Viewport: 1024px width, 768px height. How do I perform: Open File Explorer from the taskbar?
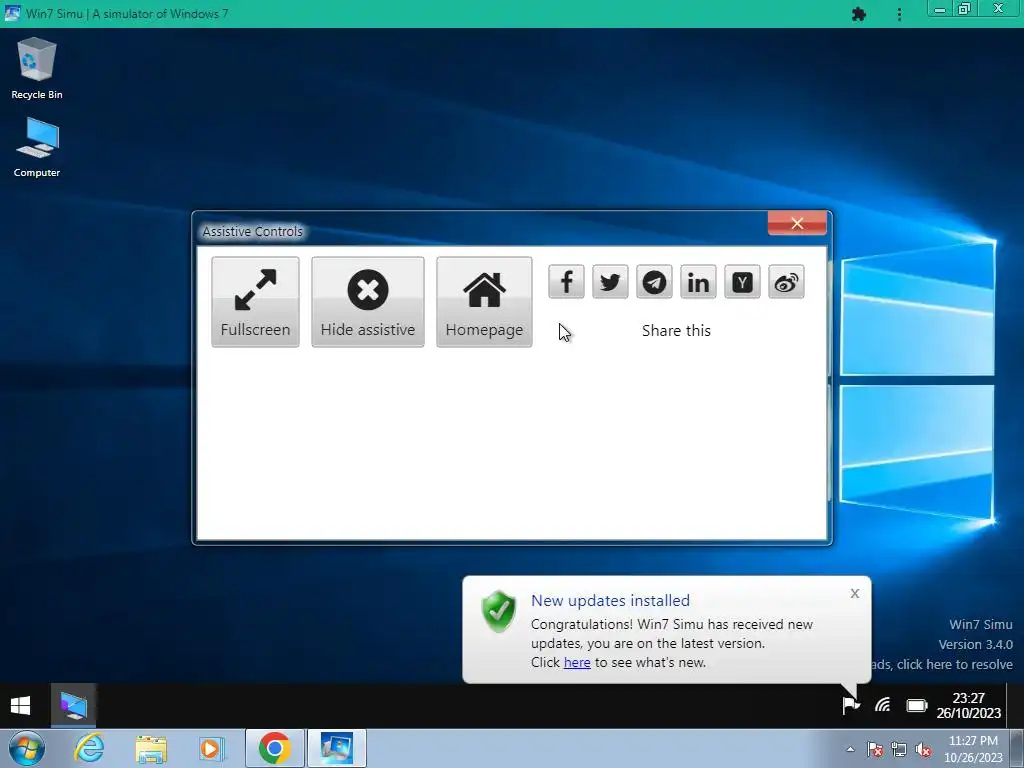[151, 748]
